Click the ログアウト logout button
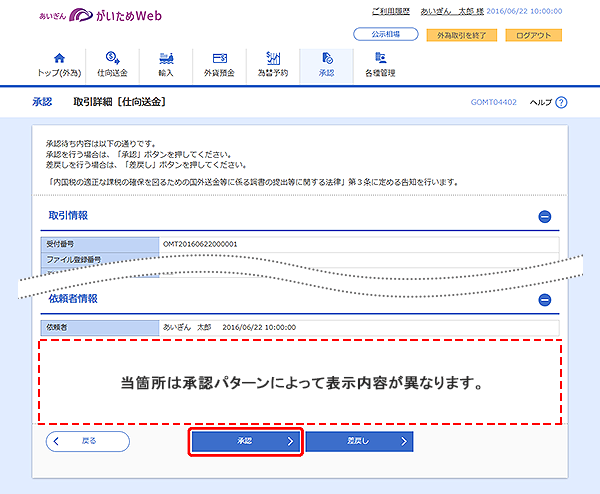This screenshot has width=600, height=494. click(x=533, y=35)
